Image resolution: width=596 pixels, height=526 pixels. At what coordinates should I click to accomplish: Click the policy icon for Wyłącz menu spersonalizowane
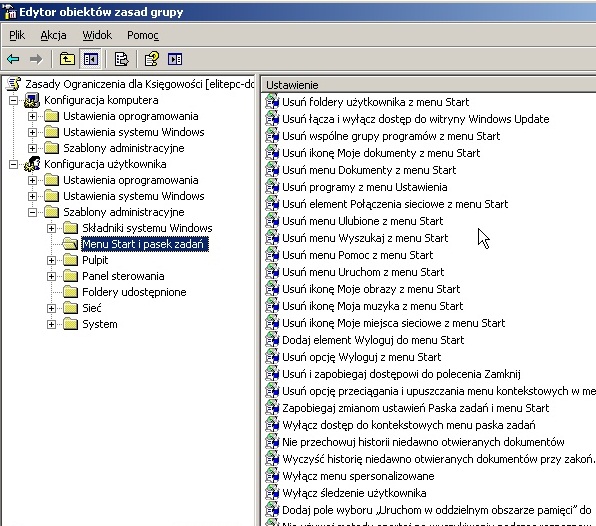click(x=272, y=475)
